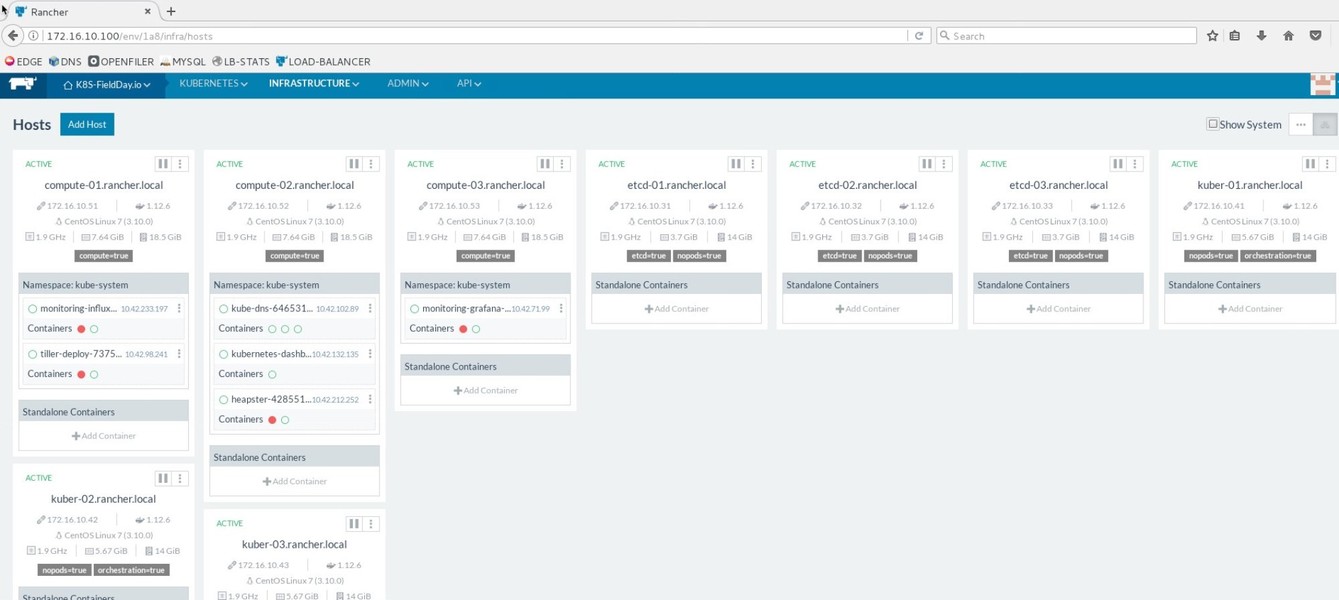The height and width of the screenshot is (600, 1339).
Task: Reload the page in browser
Action: pyautogui.click(x=919, y=36)
